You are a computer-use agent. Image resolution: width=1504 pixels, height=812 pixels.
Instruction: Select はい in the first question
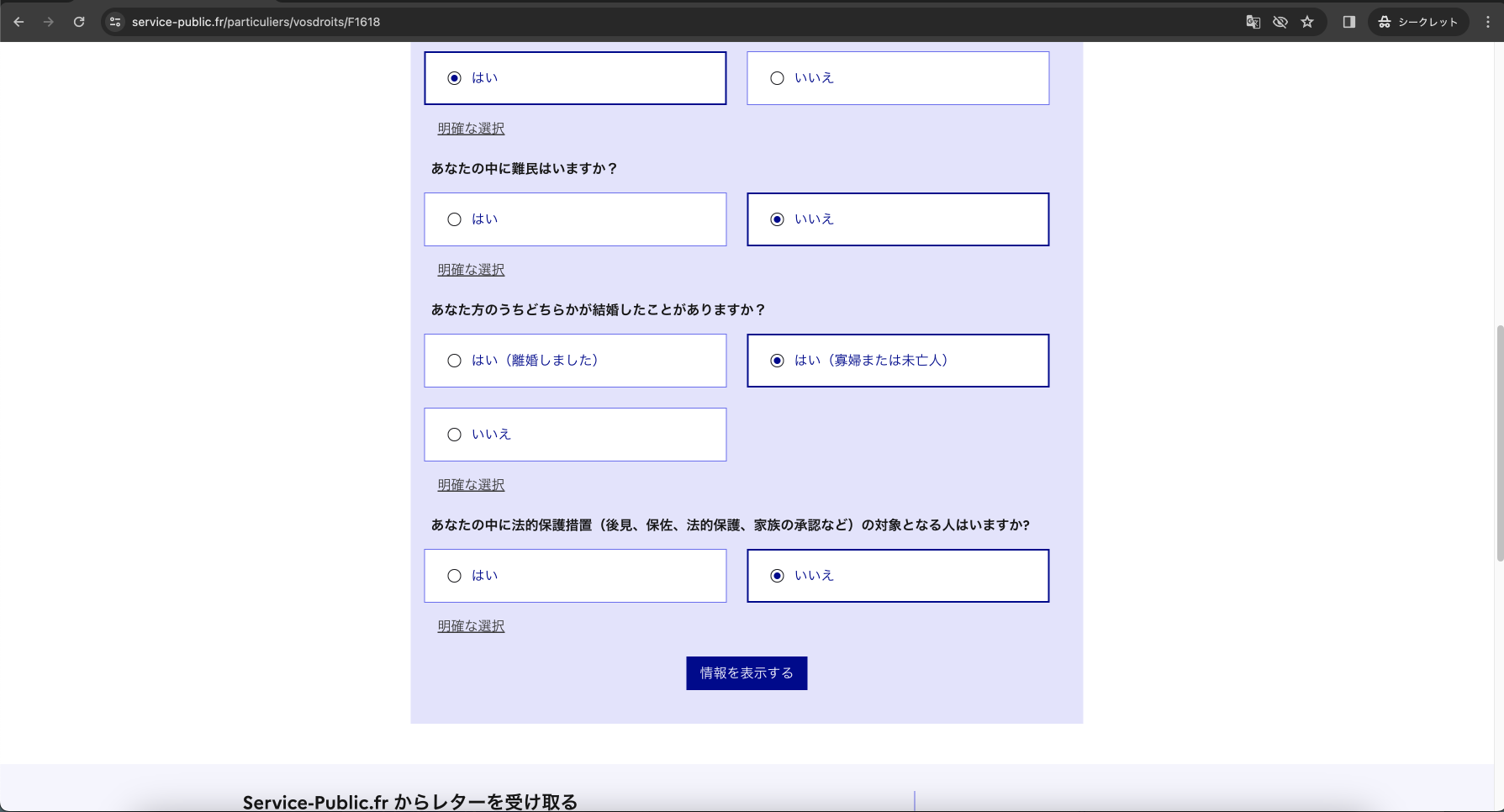575,78
